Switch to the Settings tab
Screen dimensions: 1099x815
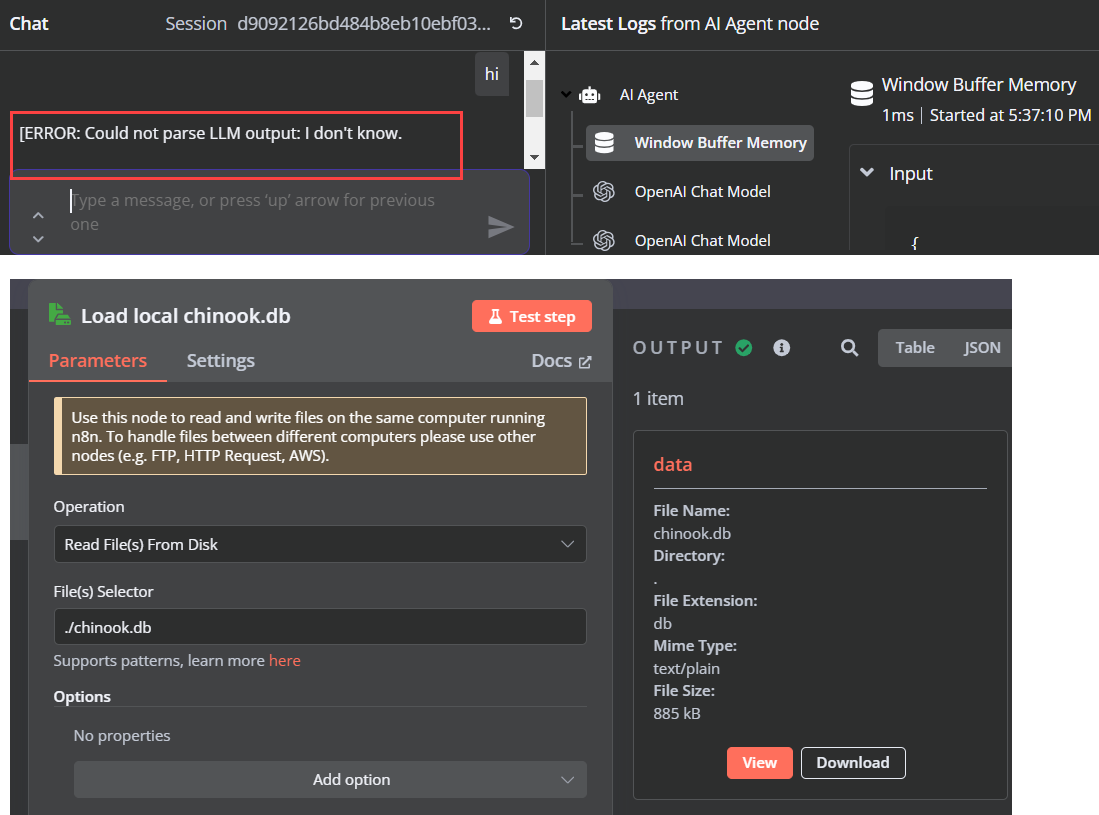[x=220, y=360]
